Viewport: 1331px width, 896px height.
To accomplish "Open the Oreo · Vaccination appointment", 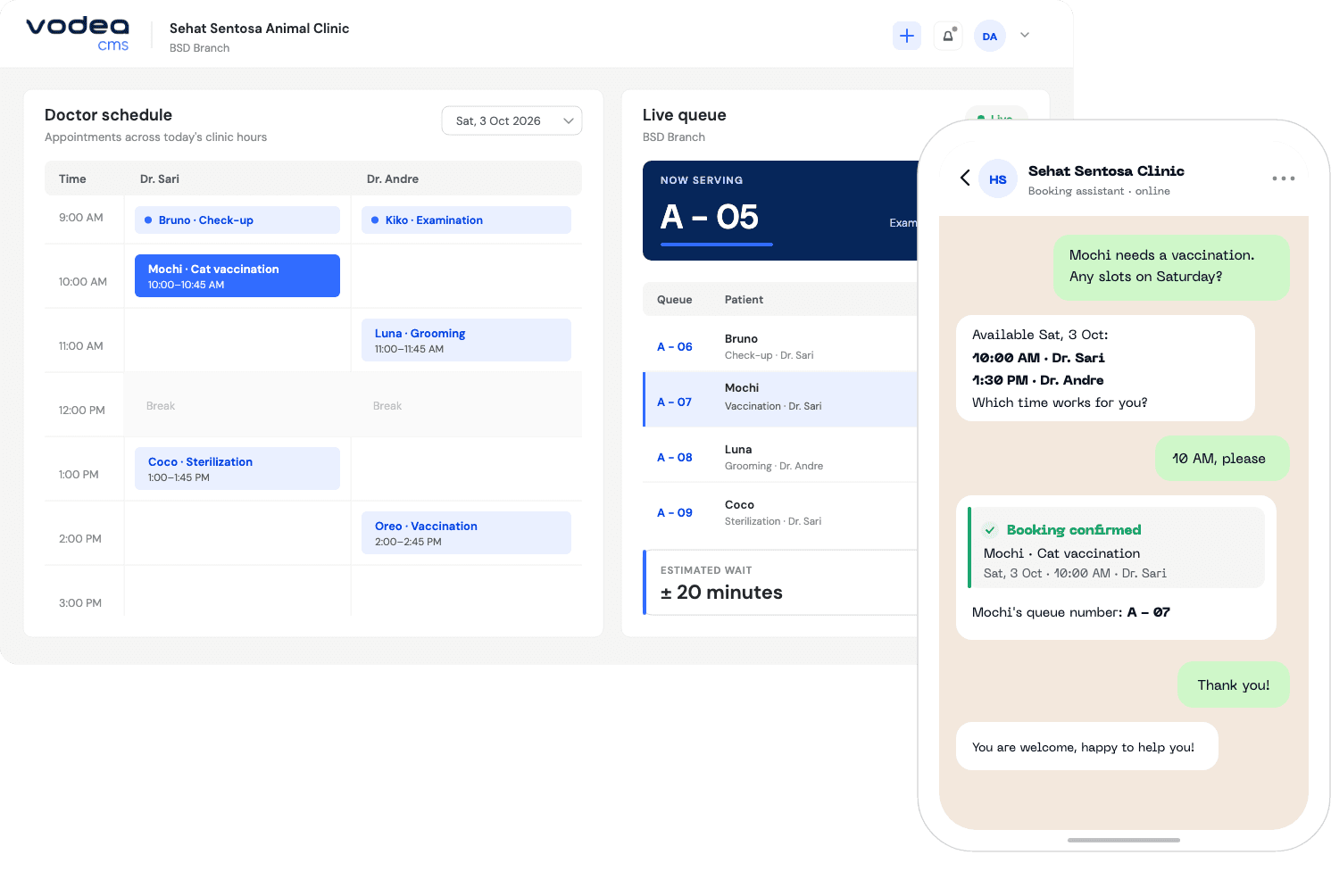I will point(466,533).
